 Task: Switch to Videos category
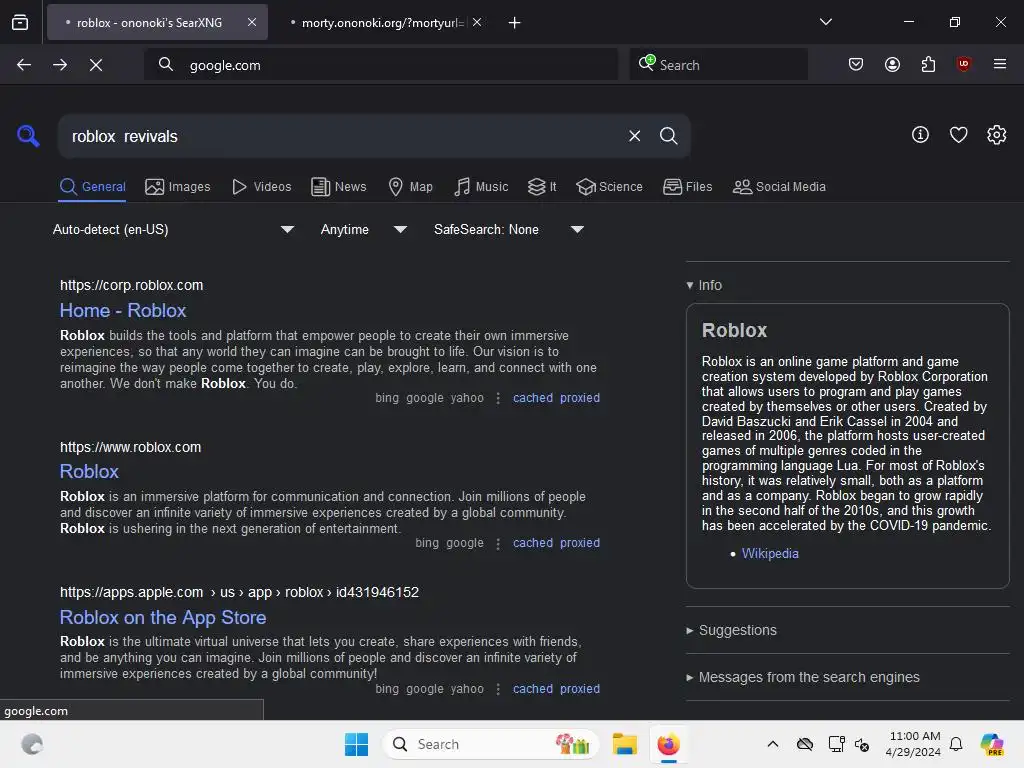pos(261,187)
